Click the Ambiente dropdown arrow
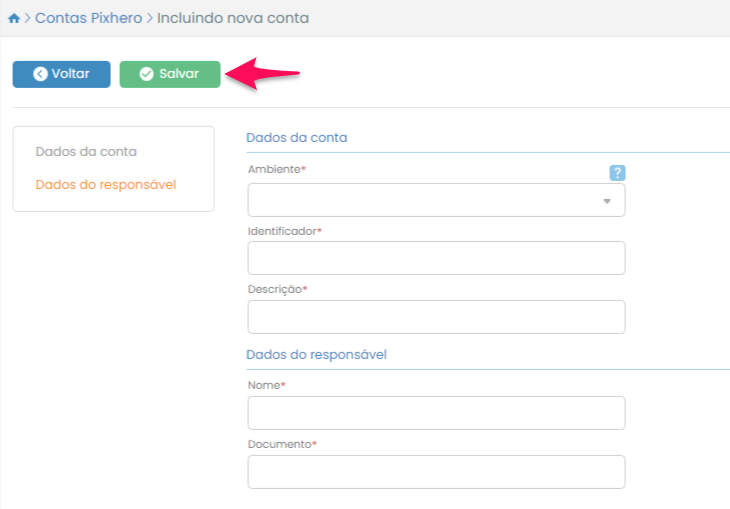The image size is (730, 509). coord(606,201)
